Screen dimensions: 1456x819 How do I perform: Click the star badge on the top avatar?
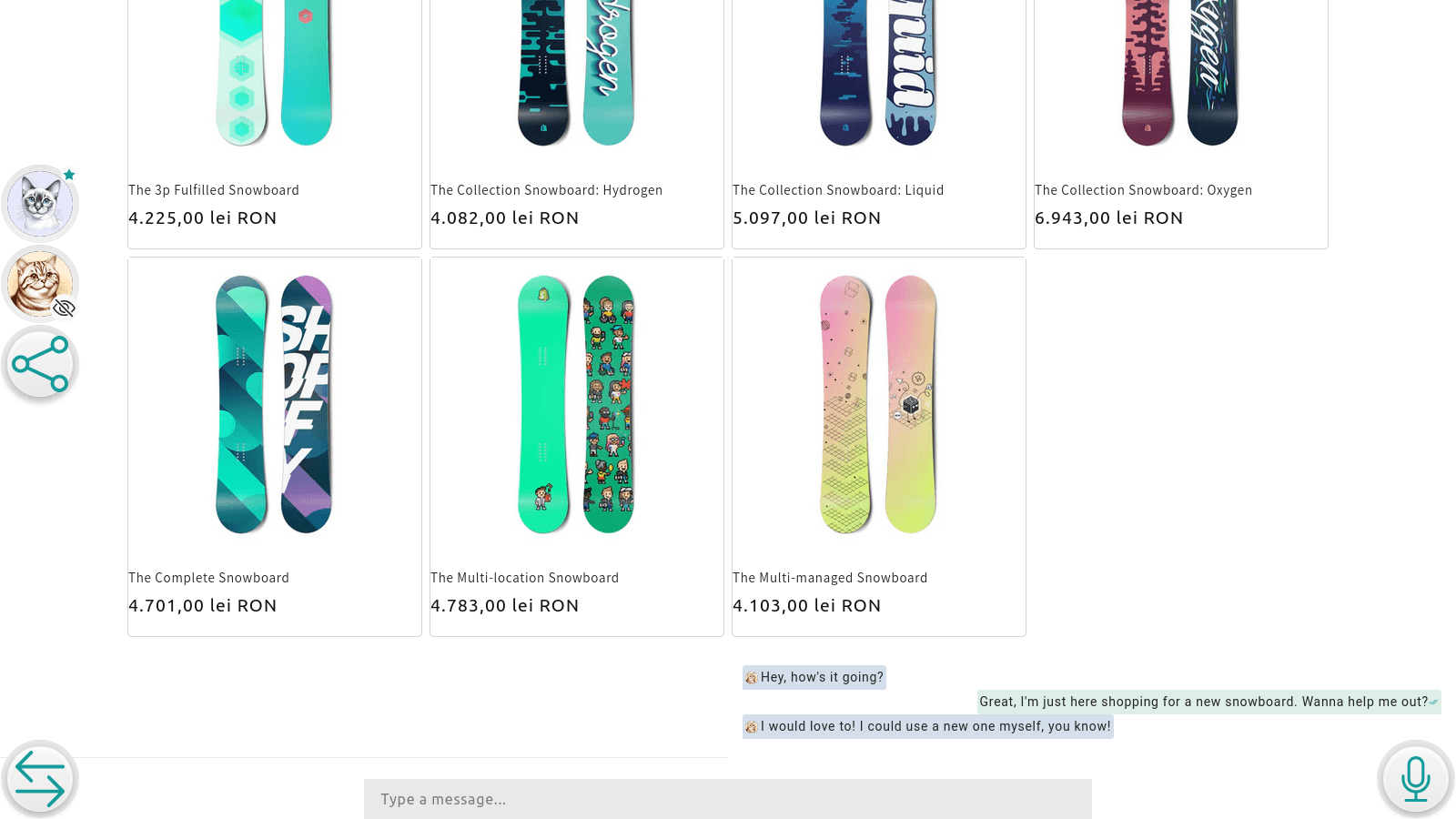[69, 174]
